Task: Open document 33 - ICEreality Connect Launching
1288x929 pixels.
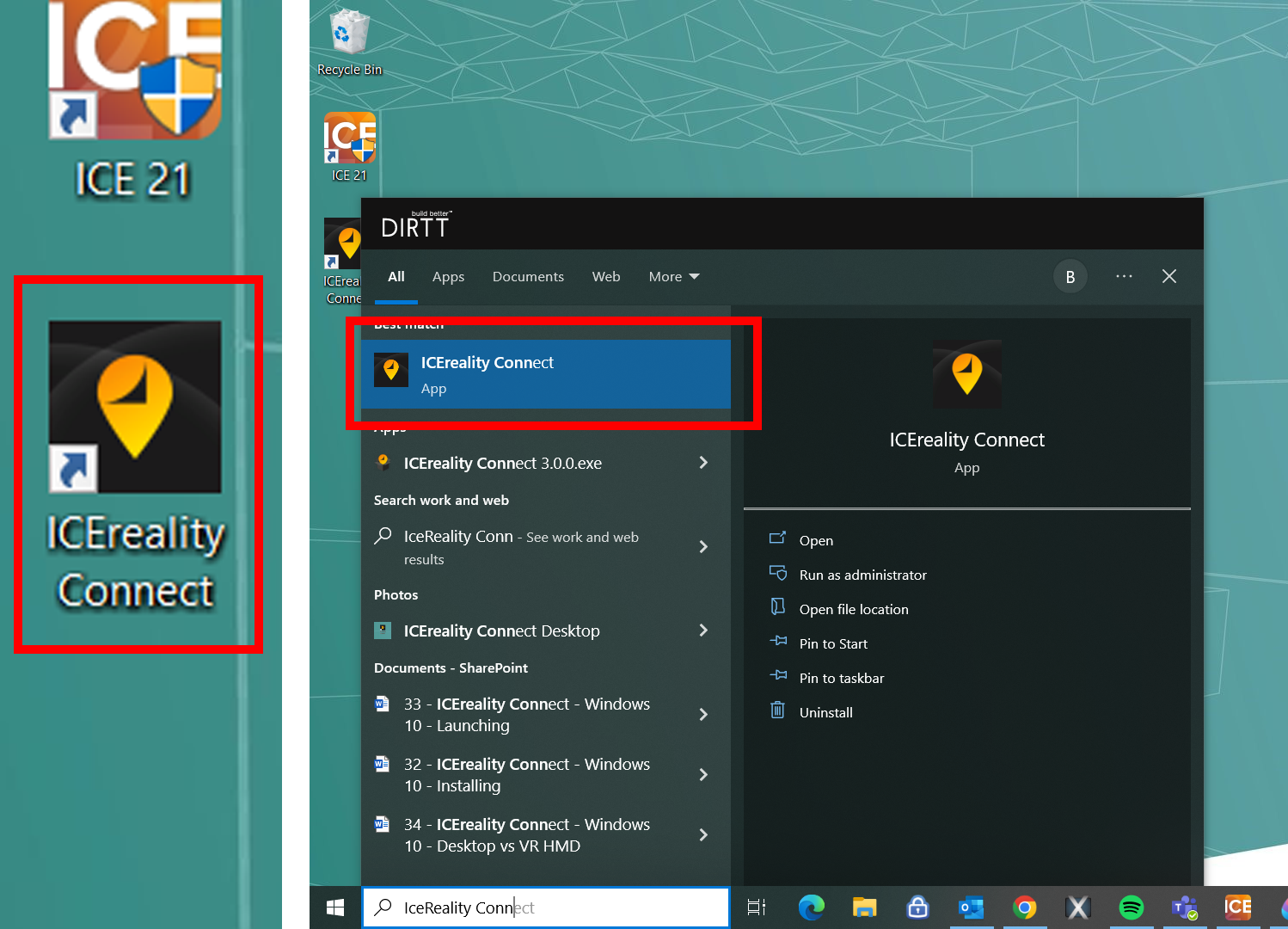Action: coord(546,715)
